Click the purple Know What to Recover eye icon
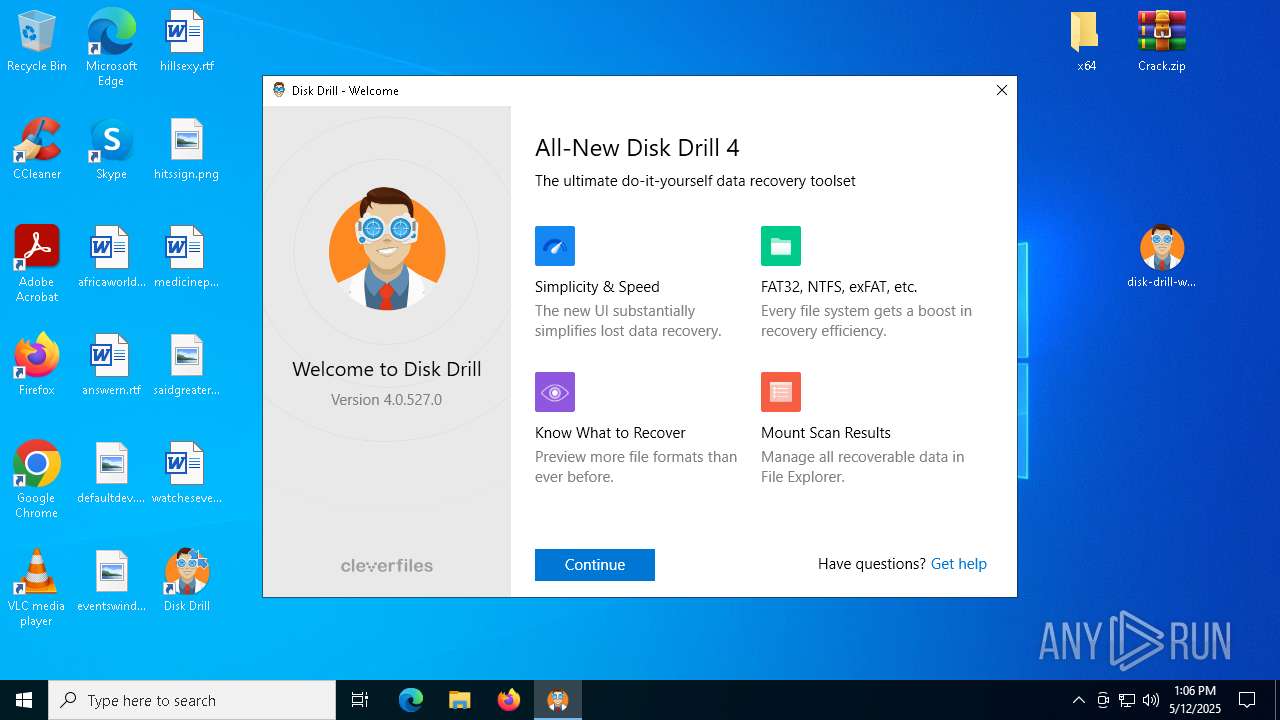 pos(554,392)
